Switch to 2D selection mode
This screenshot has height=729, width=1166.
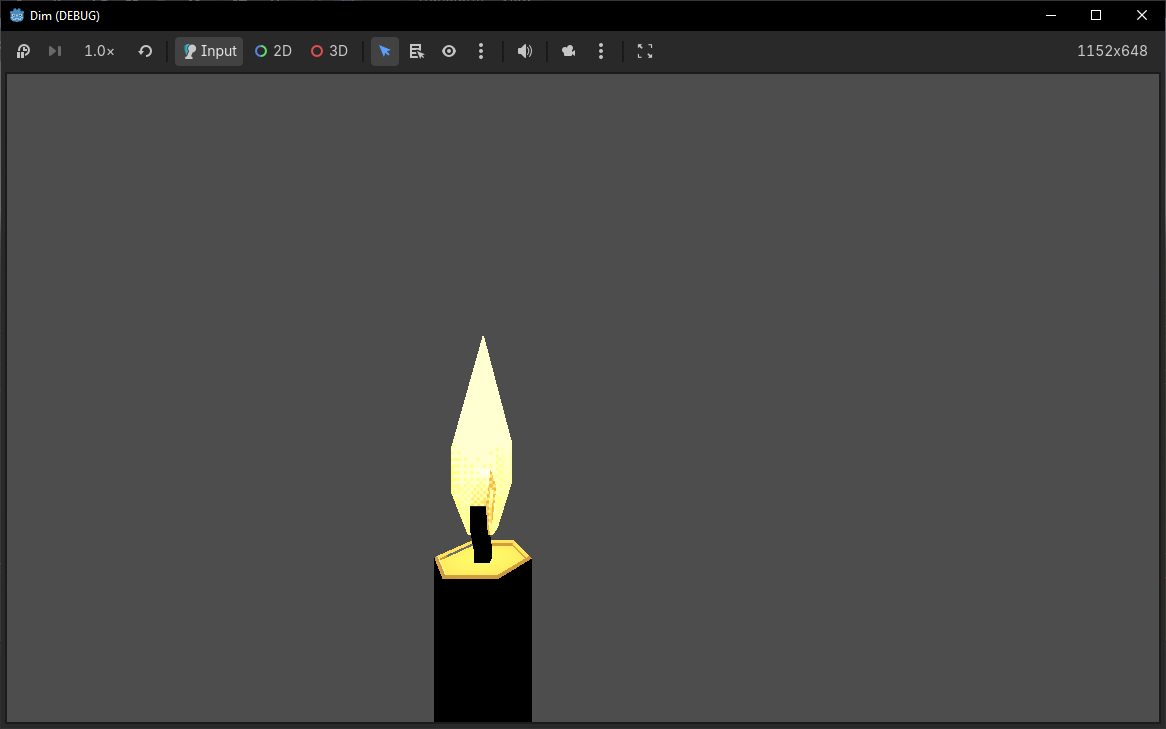coord(273,51)
